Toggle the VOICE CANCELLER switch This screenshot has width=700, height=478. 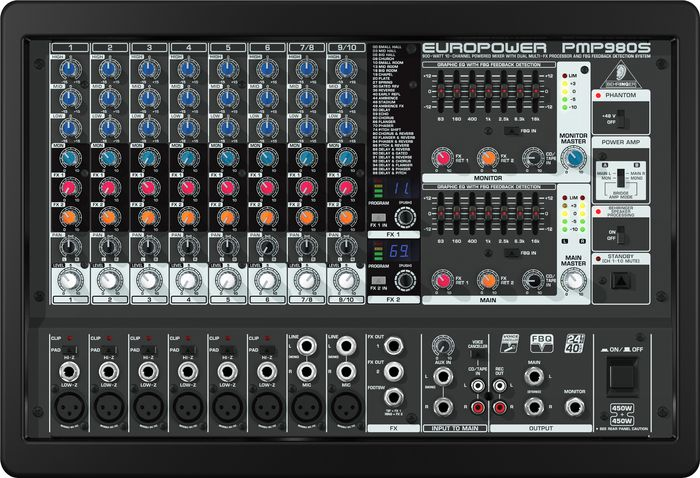tap(478, 354)
